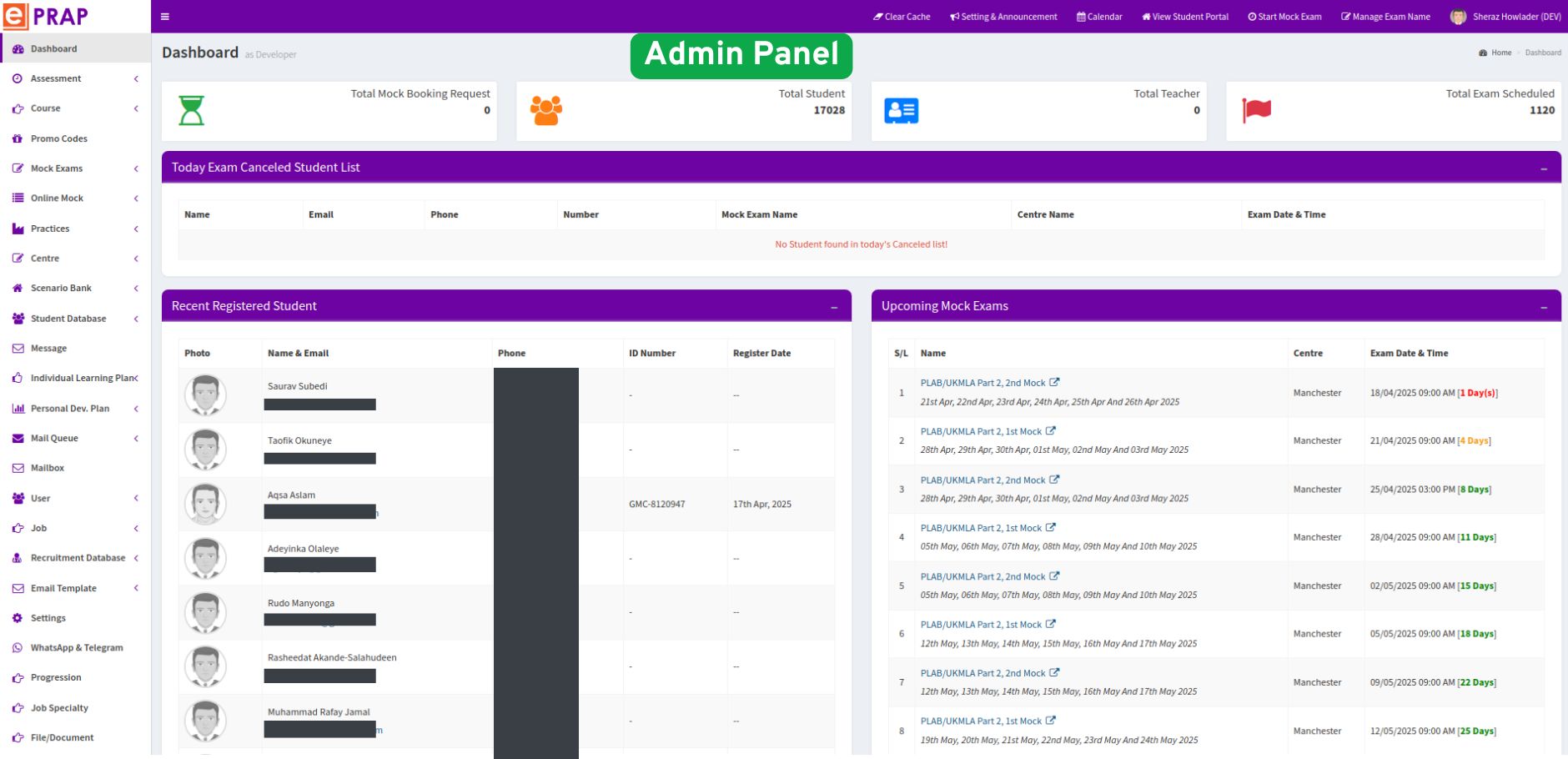Click the hourglass Mock Booking Request icon
Screen dimensions: 1568x759
[191, 110]
